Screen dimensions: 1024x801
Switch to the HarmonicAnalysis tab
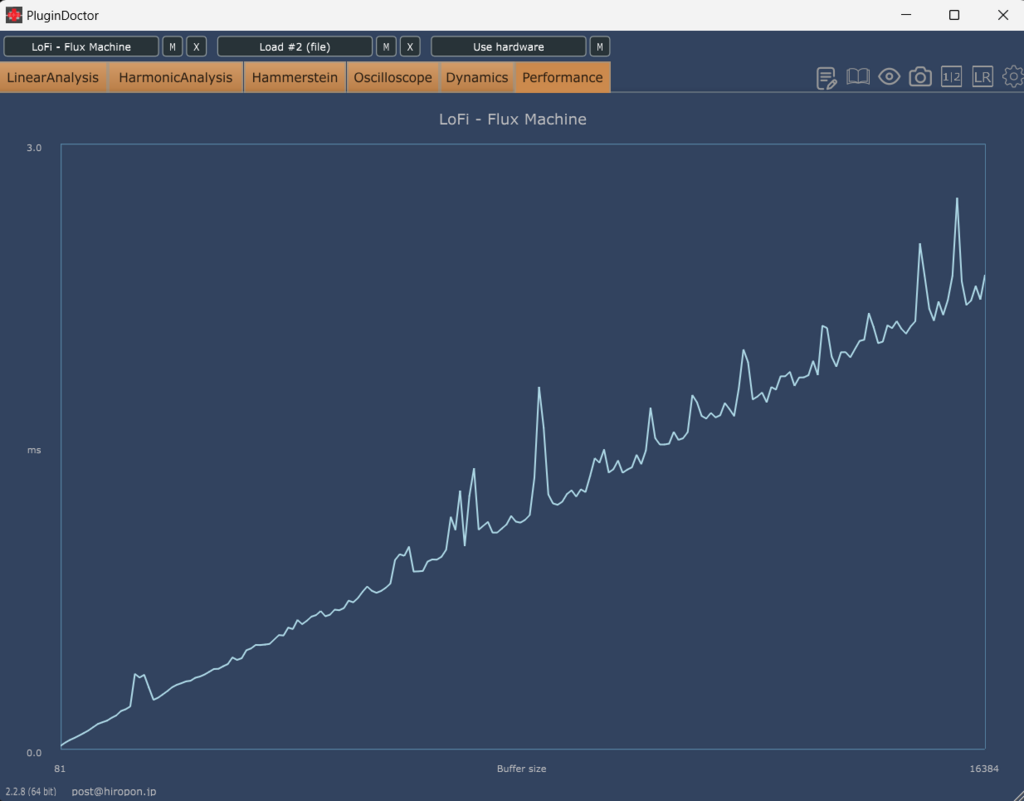[175, 78]
